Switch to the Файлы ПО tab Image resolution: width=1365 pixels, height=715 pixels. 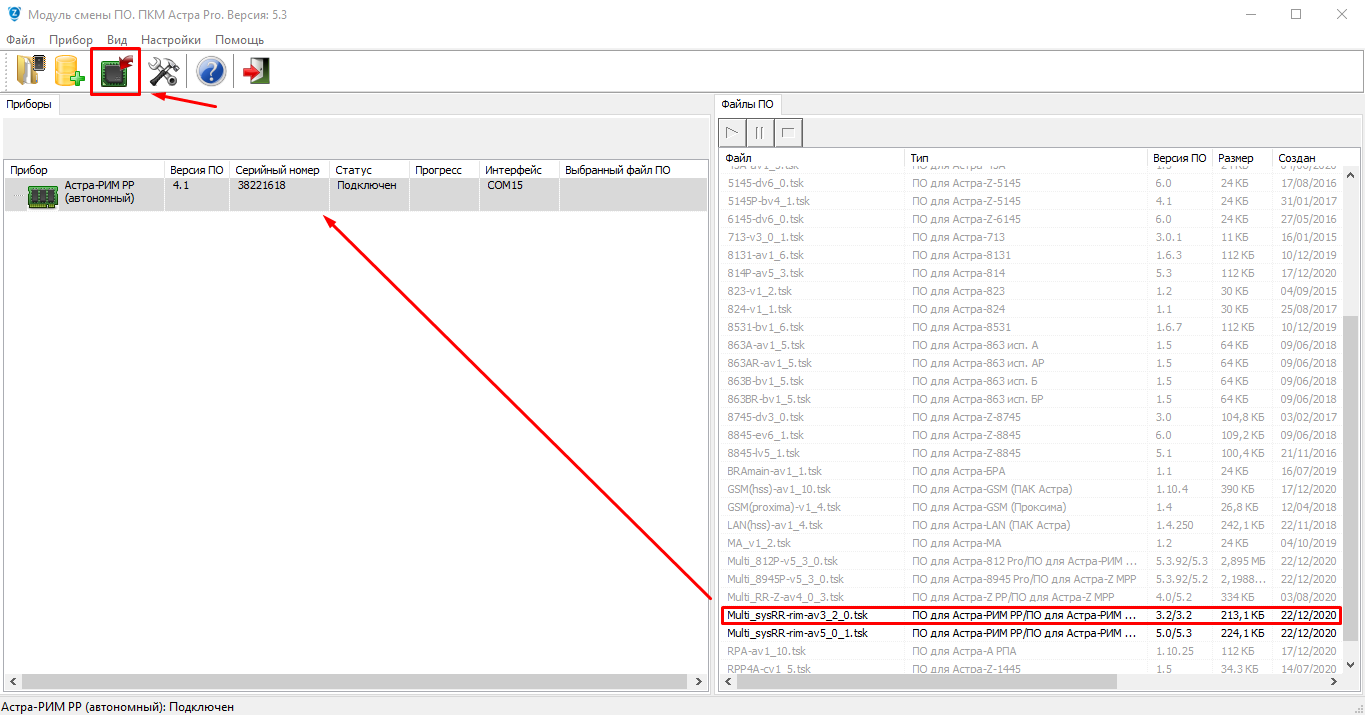tap(748, 104)
